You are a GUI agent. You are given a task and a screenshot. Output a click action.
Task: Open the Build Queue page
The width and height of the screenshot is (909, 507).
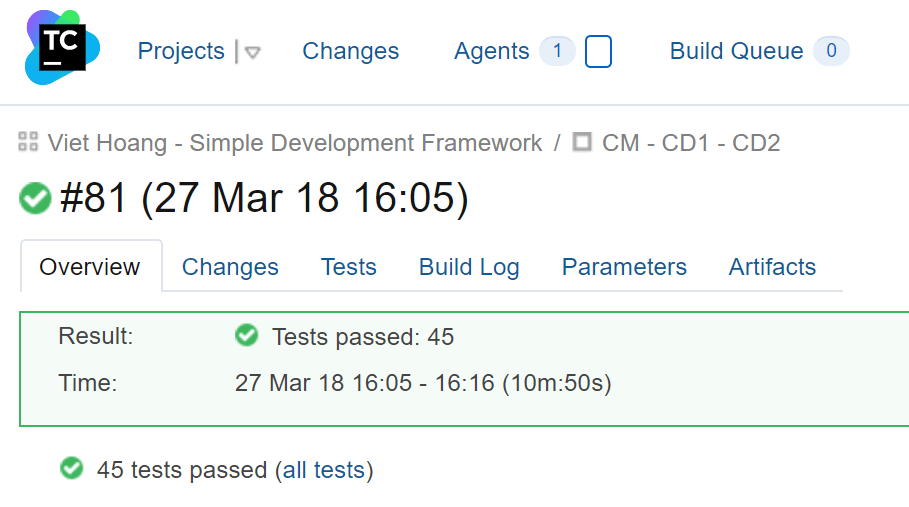(736, 51)
